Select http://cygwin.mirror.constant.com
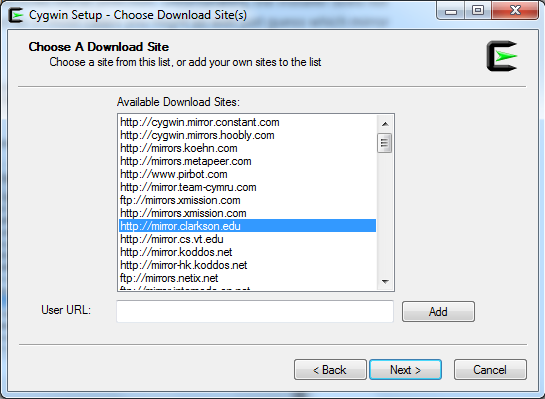545x399 pixels. pos(247,122)
